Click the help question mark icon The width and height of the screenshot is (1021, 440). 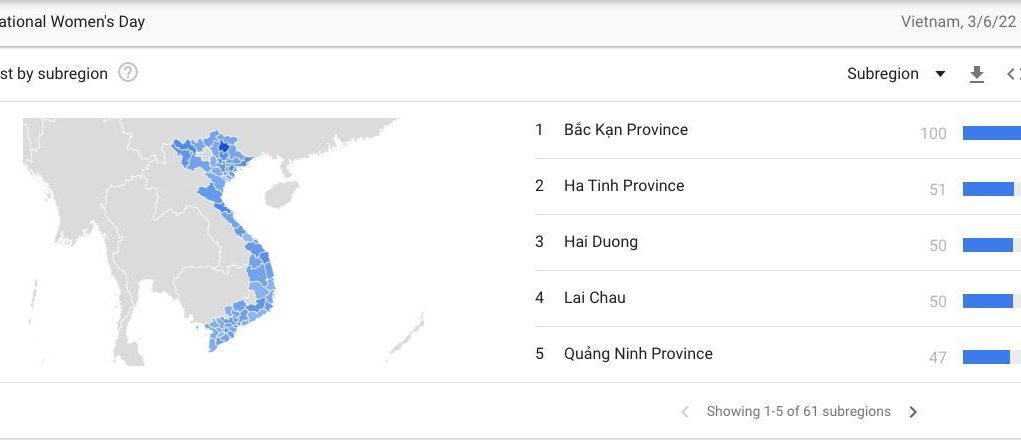point(128,73)
